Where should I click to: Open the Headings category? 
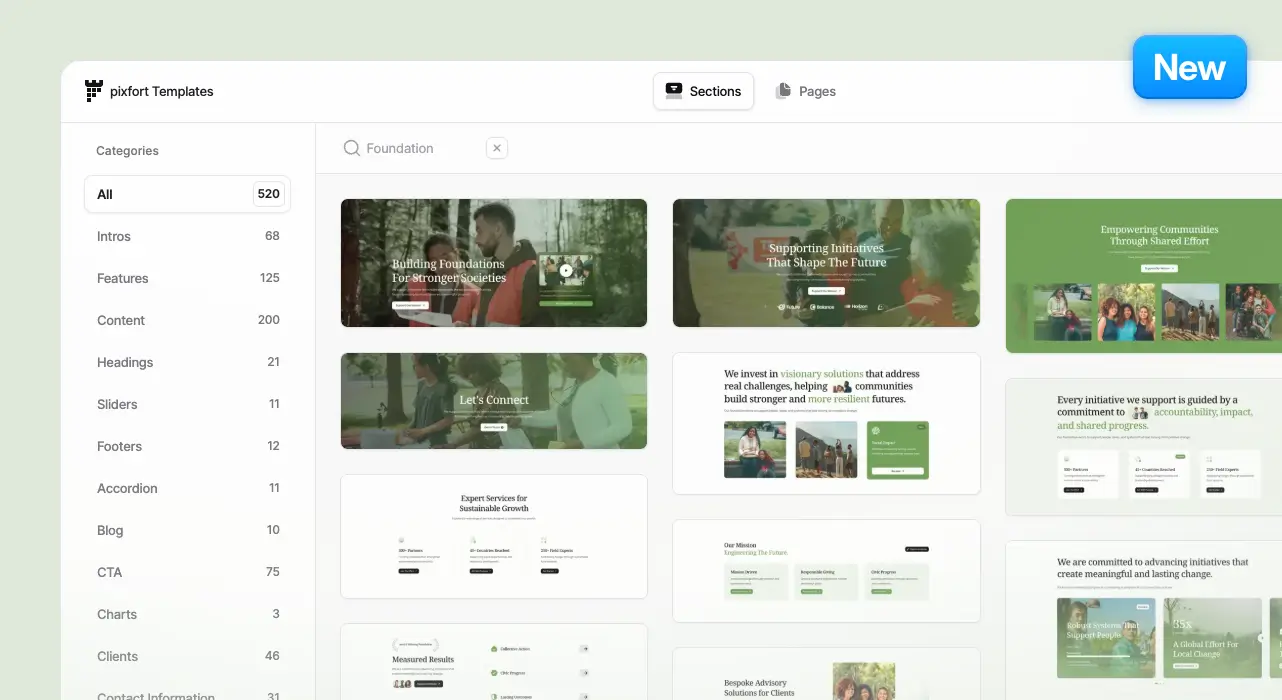[x=187, y=362]
